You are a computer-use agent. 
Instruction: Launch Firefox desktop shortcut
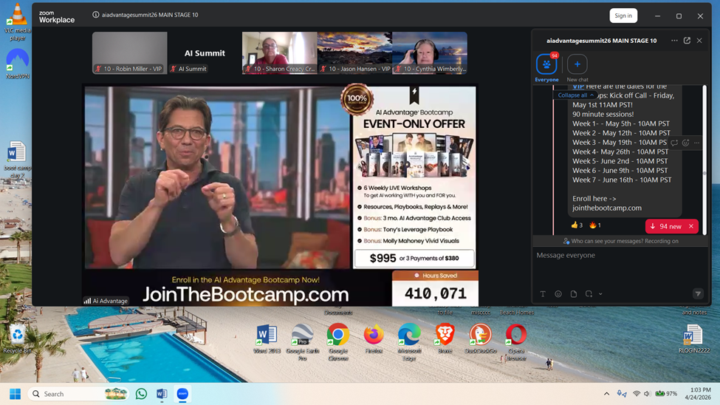(374, 339)
